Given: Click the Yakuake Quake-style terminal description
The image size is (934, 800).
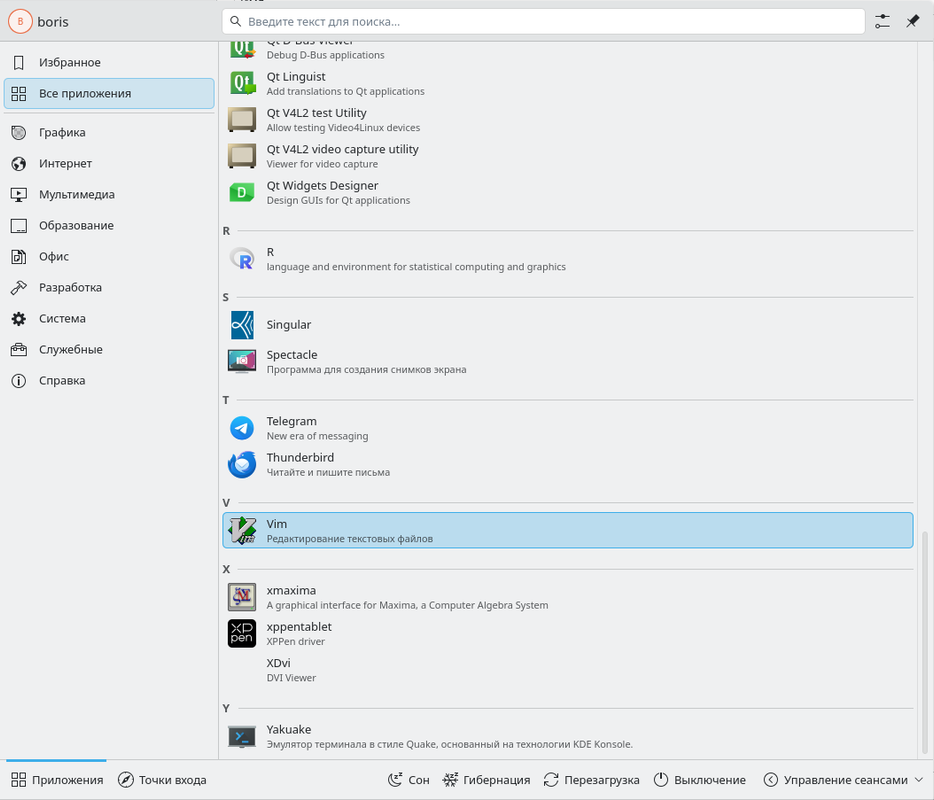Looking at the screenshot, I should [450, 745].
